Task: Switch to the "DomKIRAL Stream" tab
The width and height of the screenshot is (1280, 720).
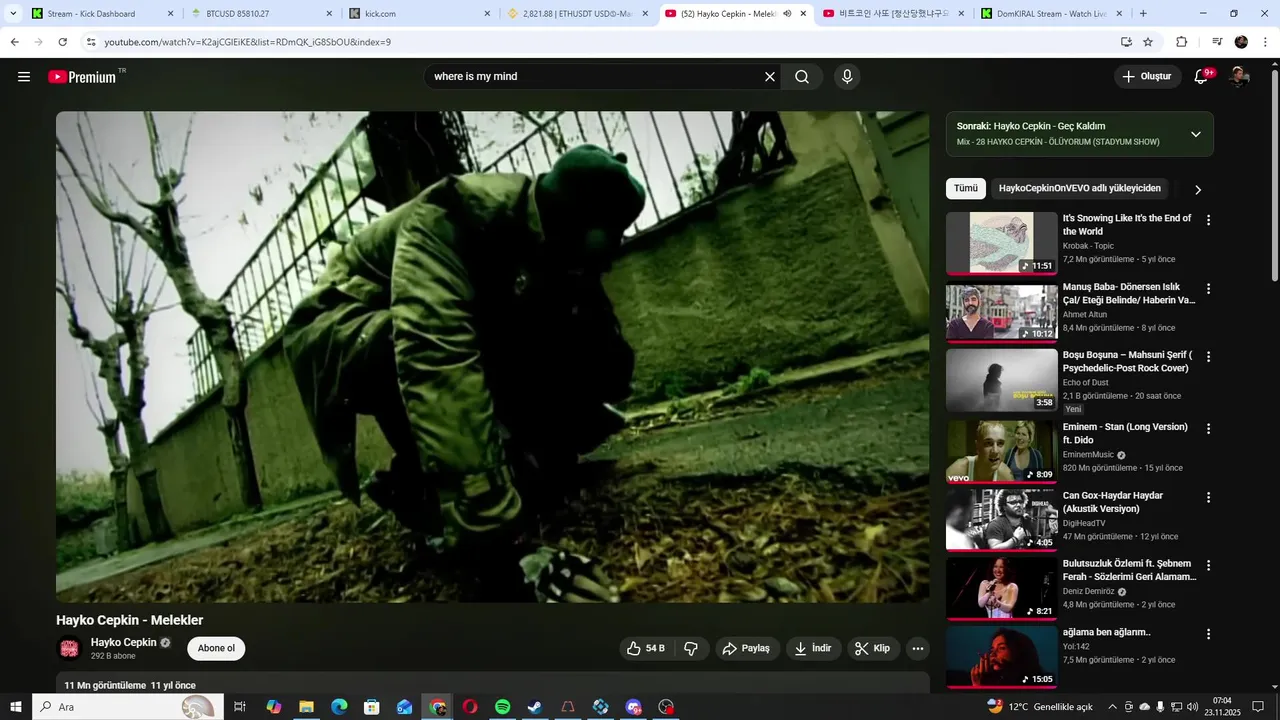Action: (x=1050, y=14)
